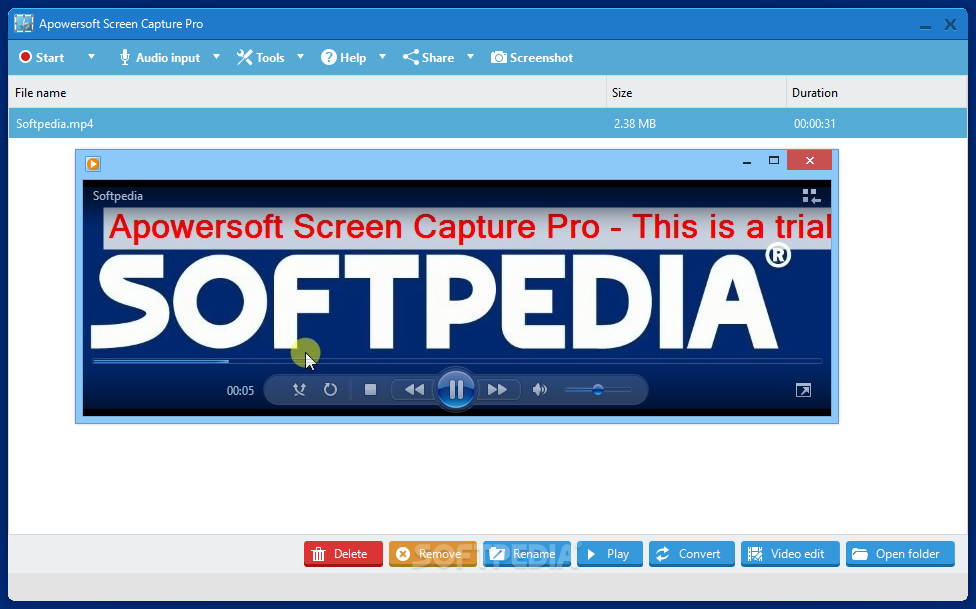Rename the selected file

tap(527, 554)
